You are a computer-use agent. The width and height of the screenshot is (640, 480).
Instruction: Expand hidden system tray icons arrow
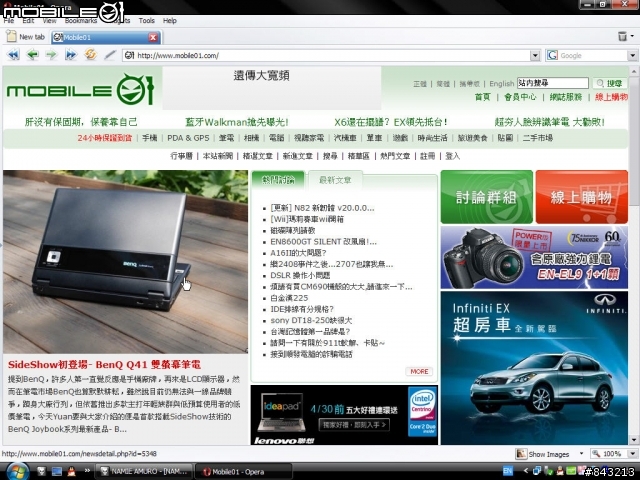pyautogui.click(x=526, y=471)
